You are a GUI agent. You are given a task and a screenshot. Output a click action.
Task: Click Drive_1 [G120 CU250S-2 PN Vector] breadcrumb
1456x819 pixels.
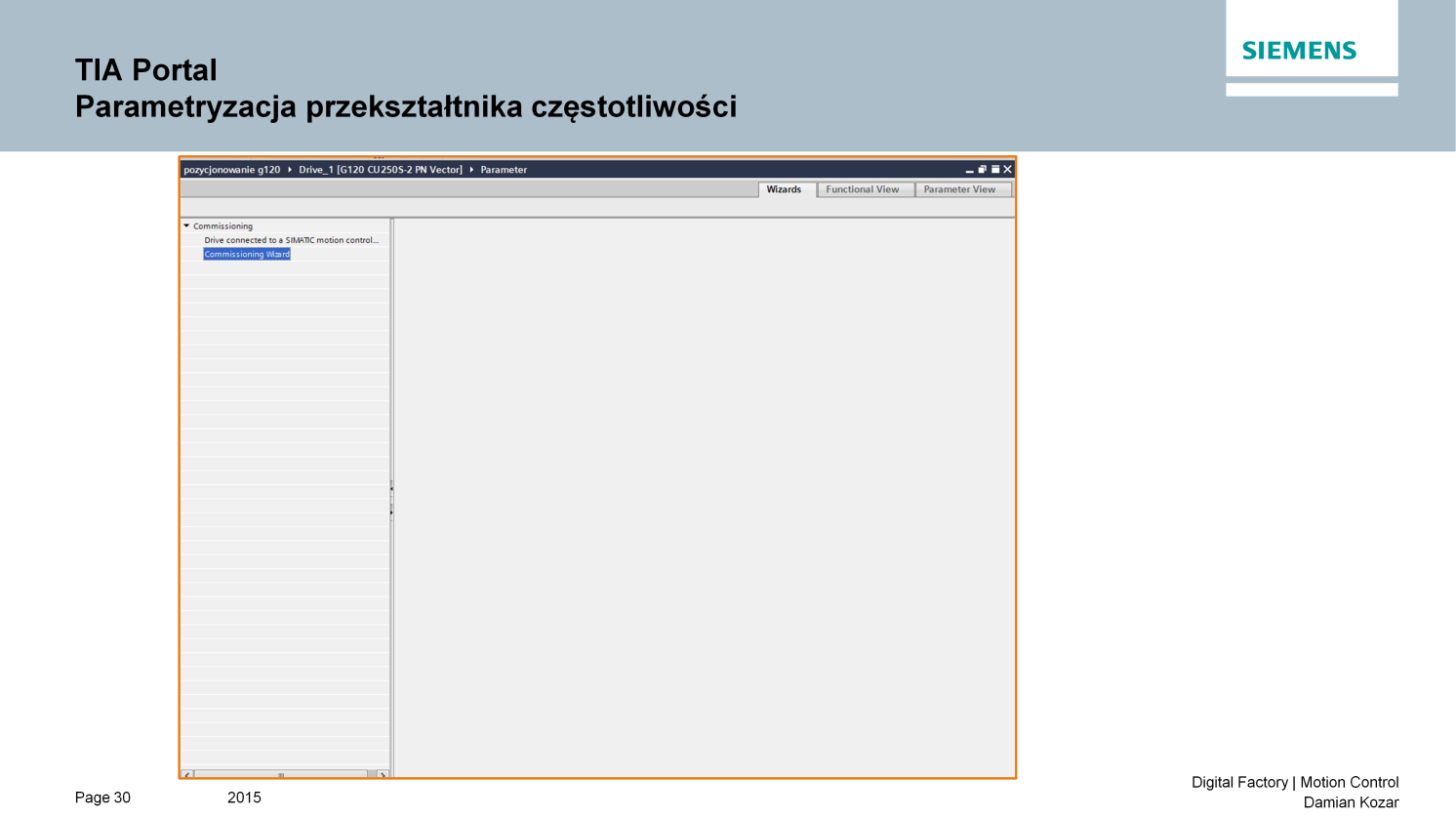point(381,170)
